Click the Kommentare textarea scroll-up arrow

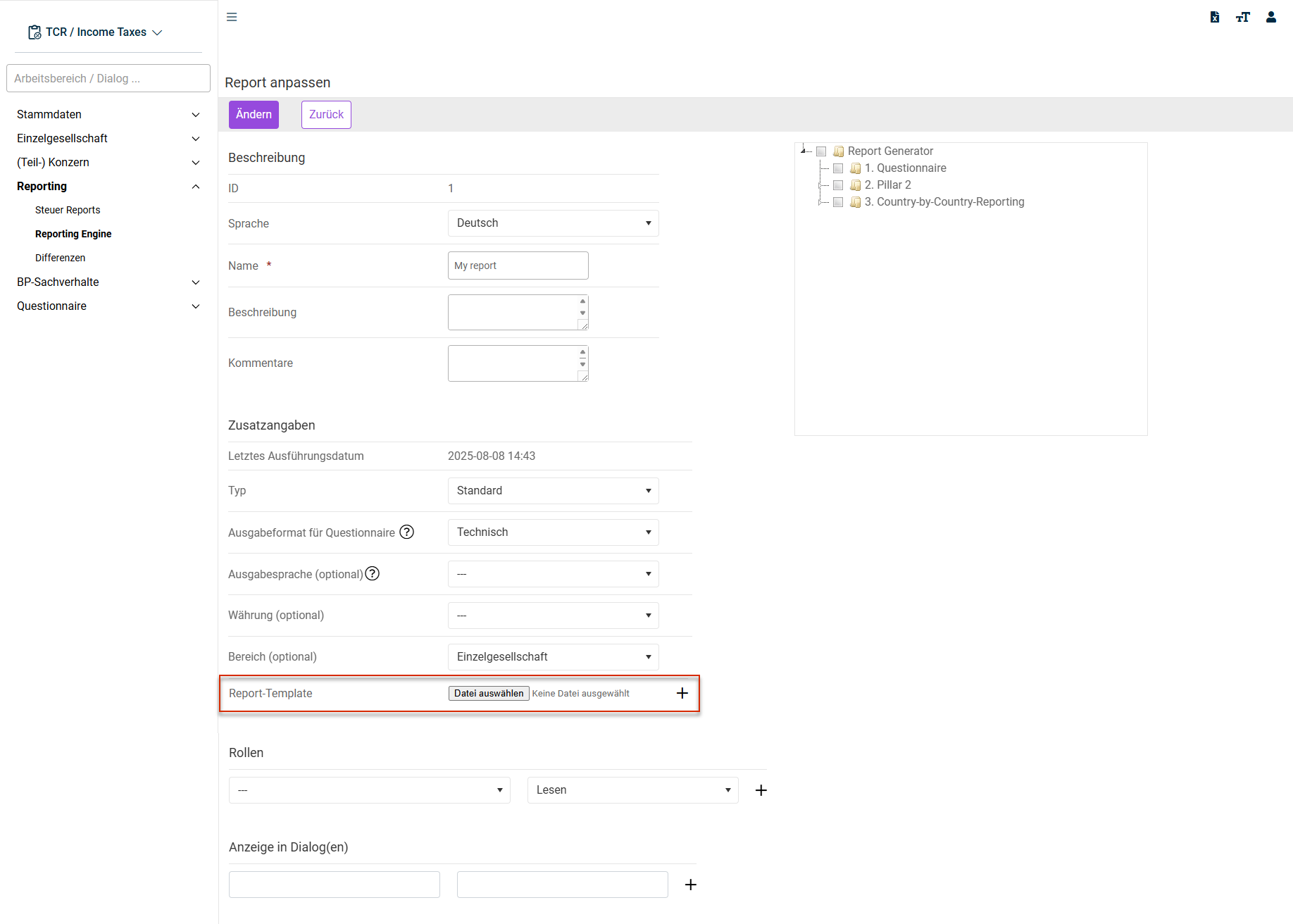click(x=582, y=352)
